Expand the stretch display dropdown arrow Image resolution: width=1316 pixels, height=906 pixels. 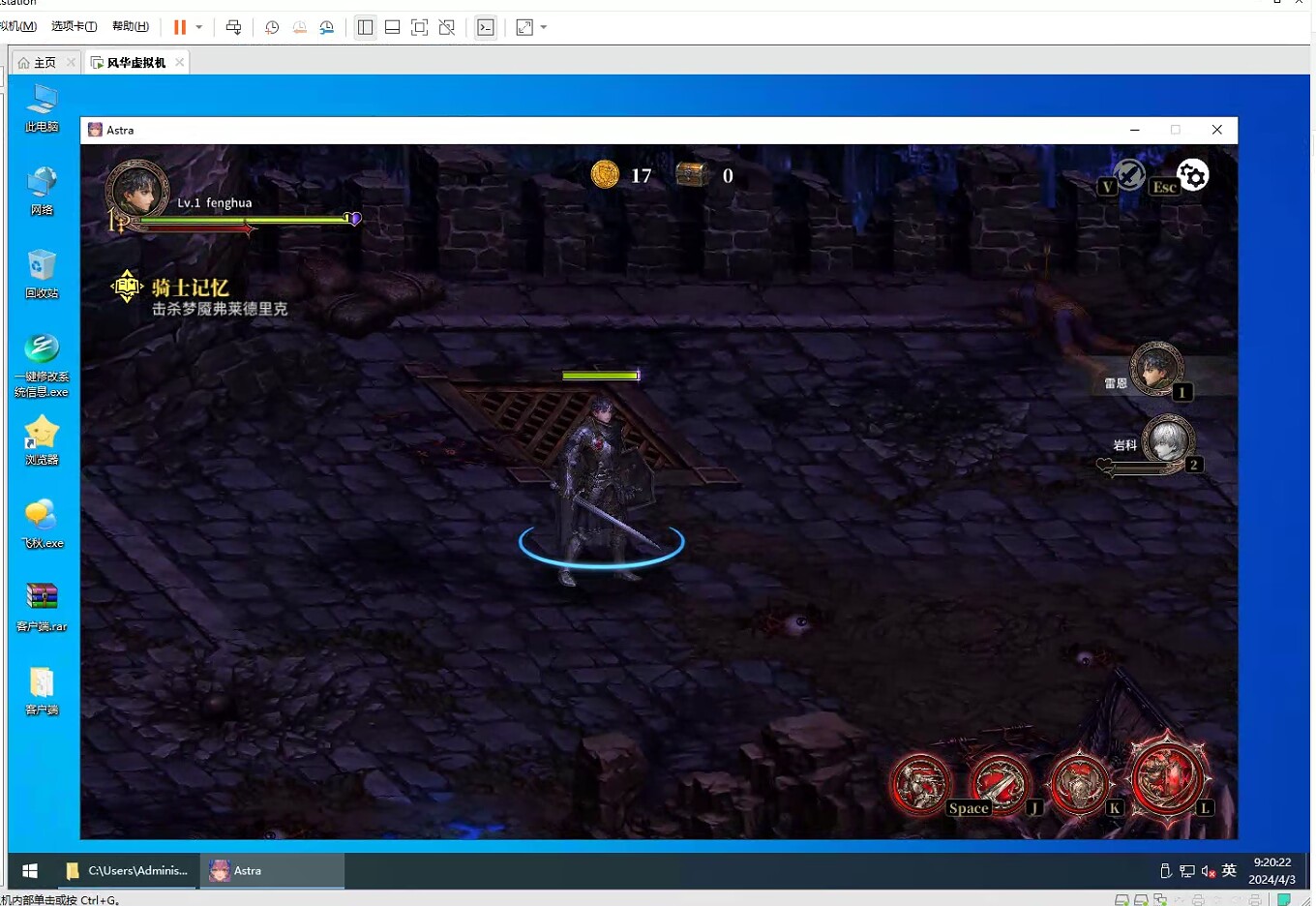coord(544,27)
